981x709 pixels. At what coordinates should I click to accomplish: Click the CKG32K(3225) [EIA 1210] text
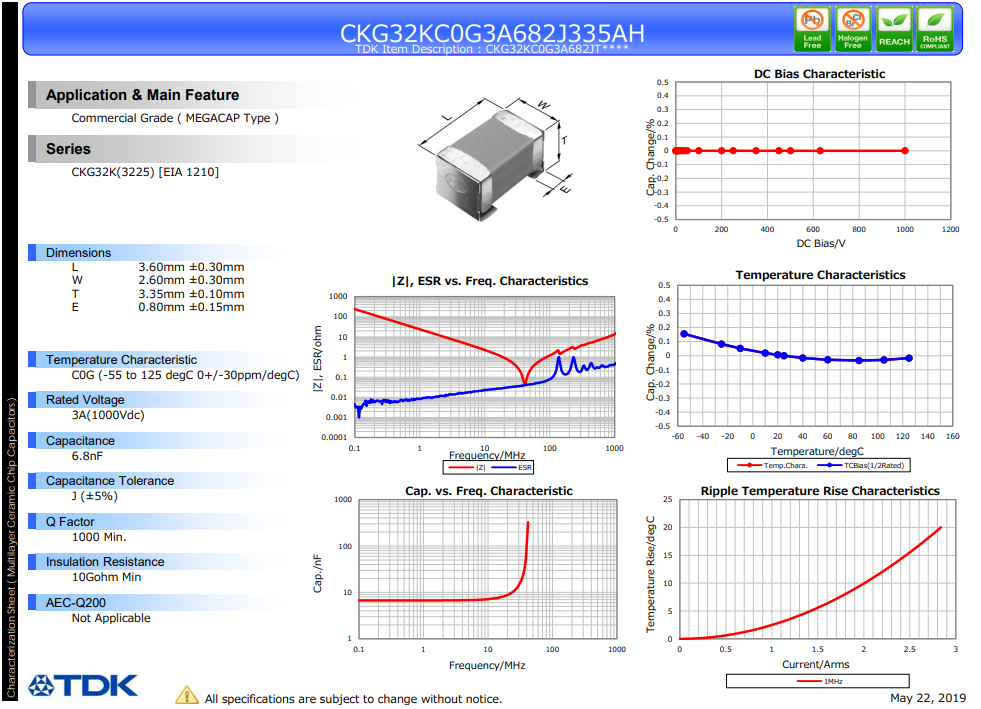point(145,172)
